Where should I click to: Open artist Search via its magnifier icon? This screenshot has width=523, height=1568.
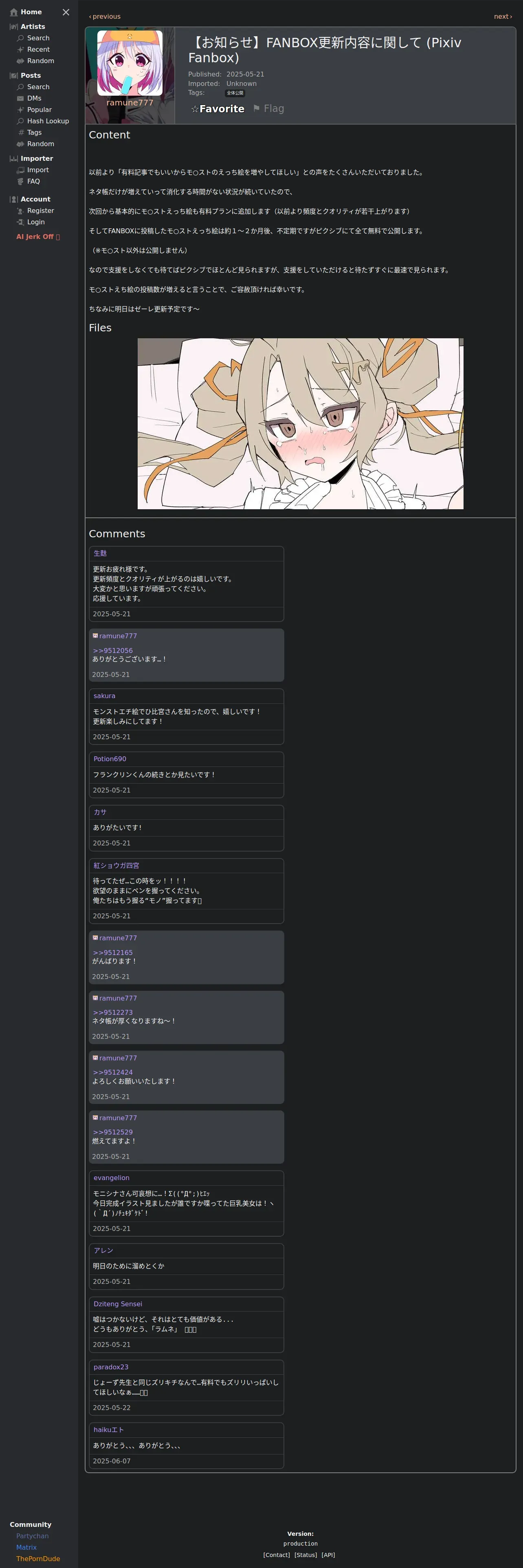[x=21, y=38]
